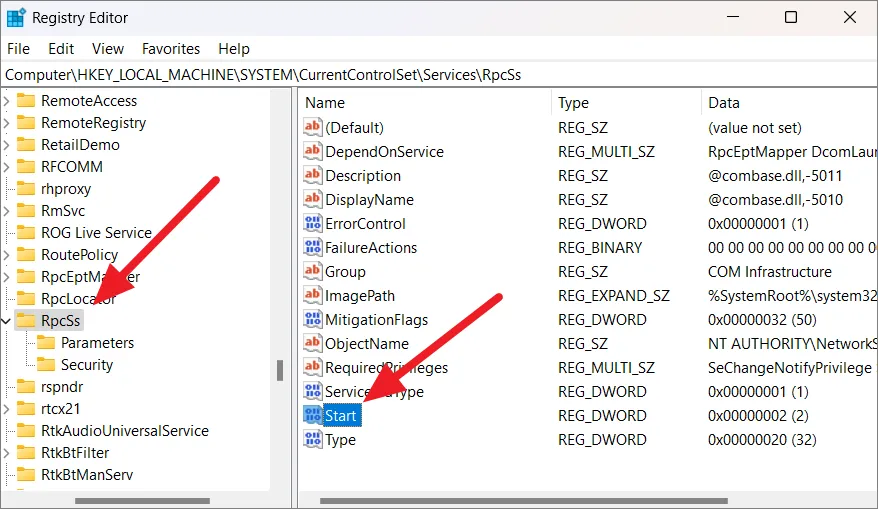Select the RmSvc key label

tap(63, 211)
